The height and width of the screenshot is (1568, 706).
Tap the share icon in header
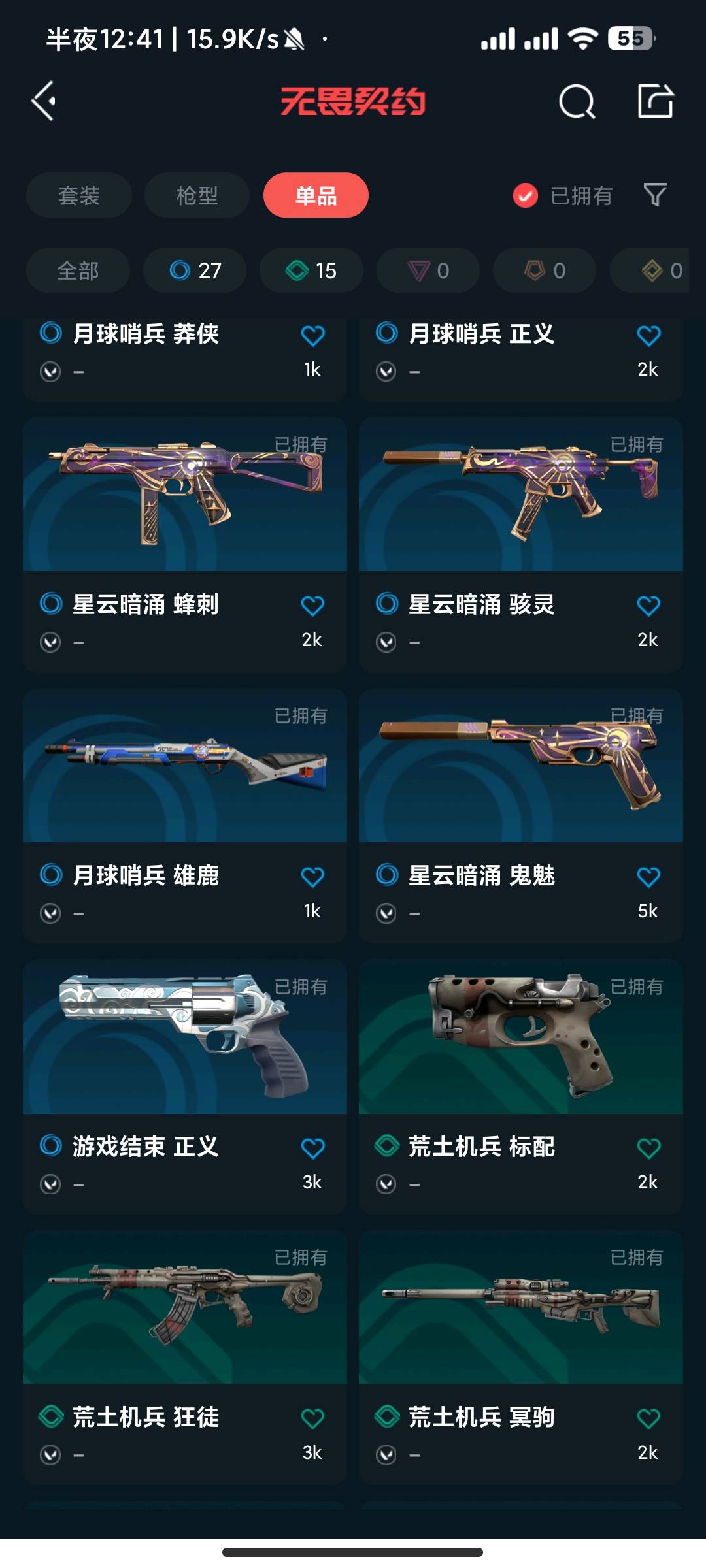click(x=656, y=101)
